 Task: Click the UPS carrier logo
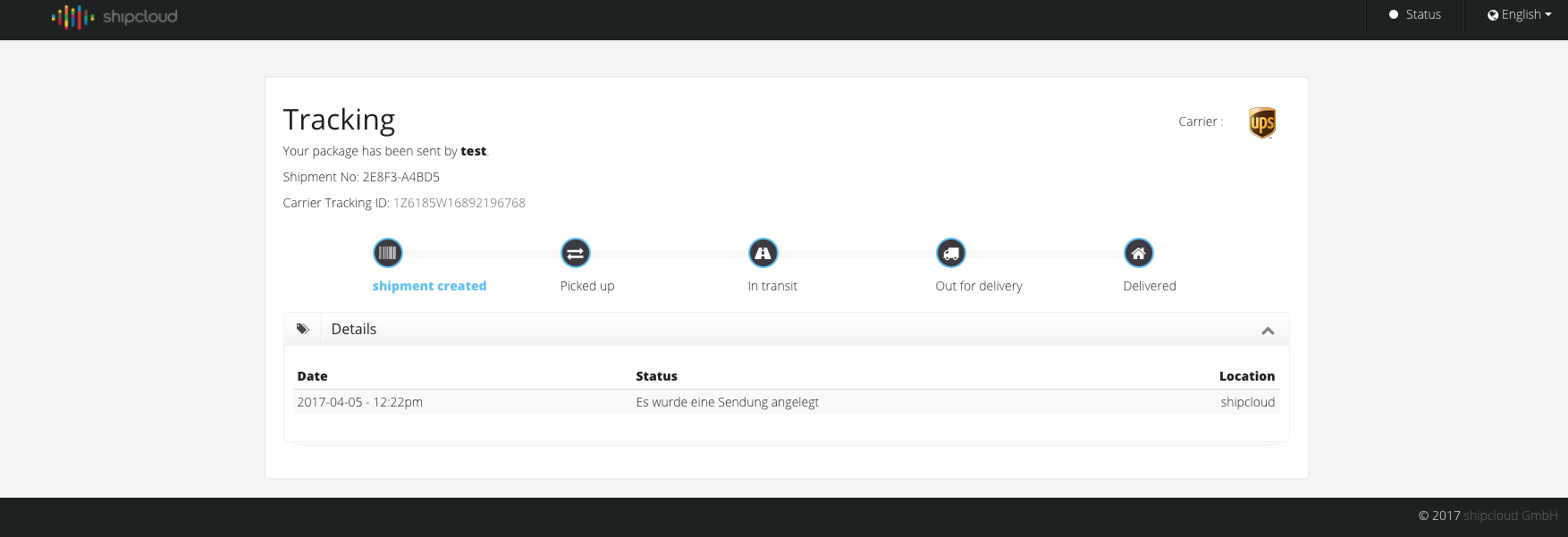1262,122
